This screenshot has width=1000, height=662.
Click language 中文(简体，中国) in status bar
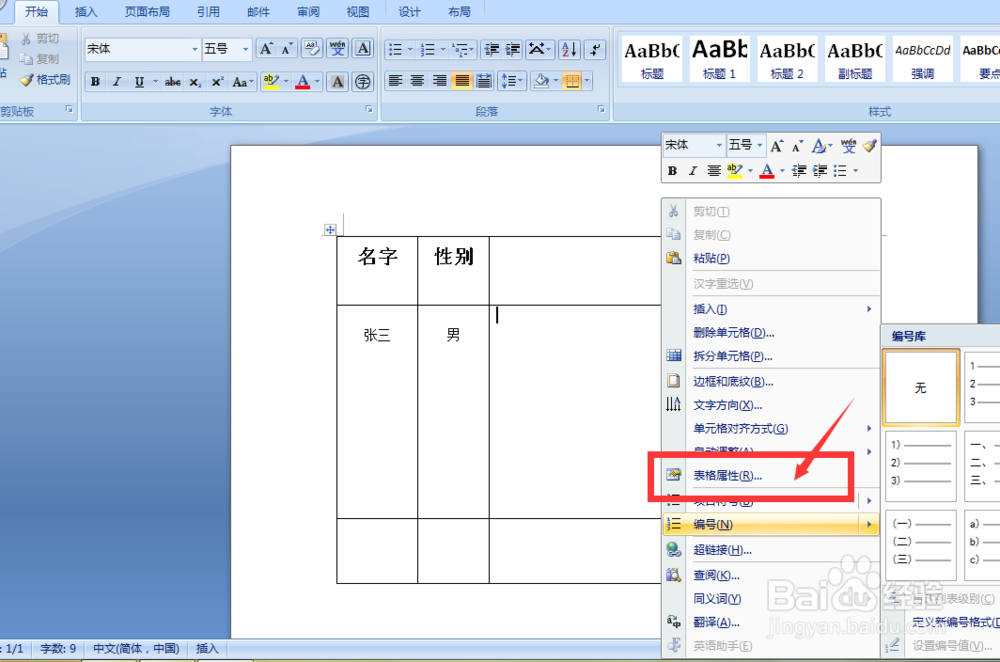click(x=136, y=649)
